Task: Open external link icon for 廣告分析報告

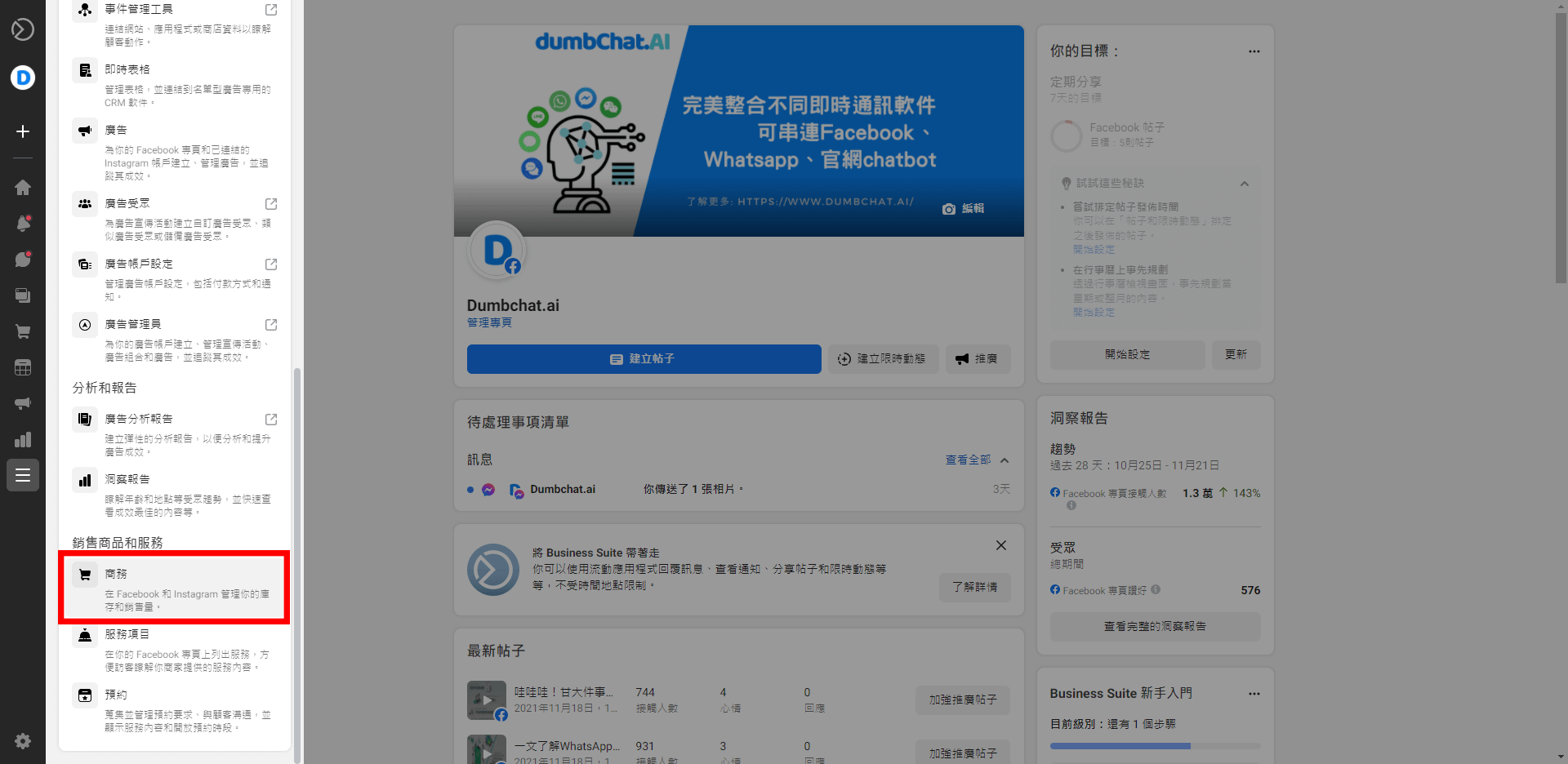Action: tap(271, 420)
